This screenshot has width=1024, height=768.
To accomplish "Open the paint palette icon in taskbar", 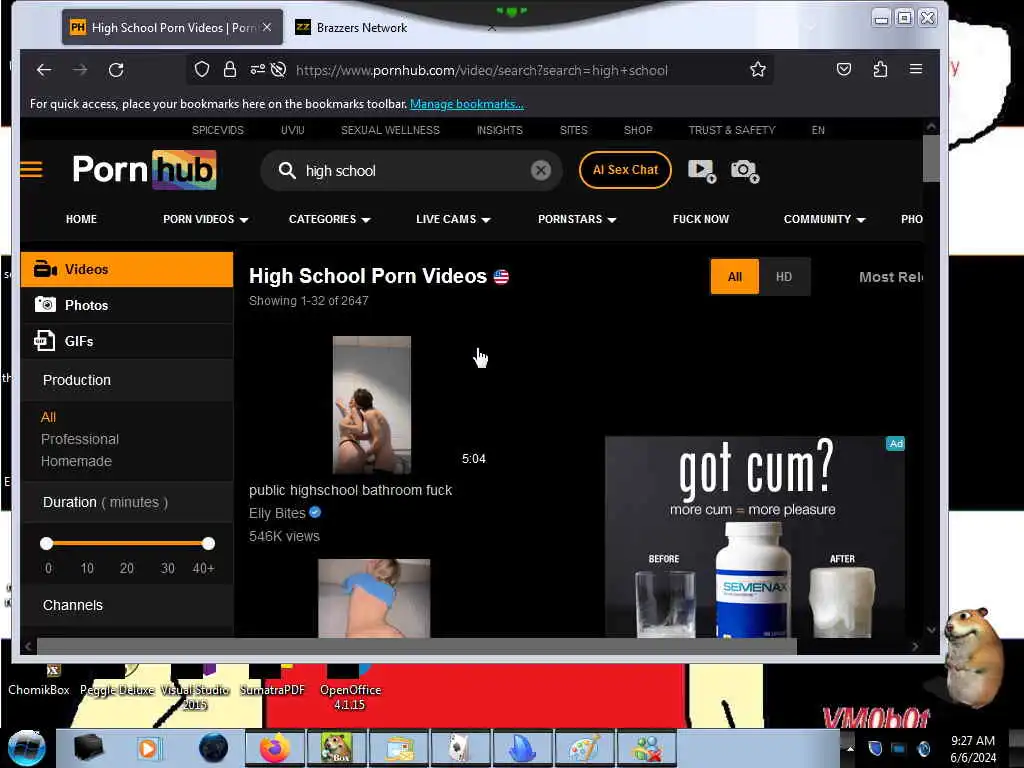I will pos(584,748).
